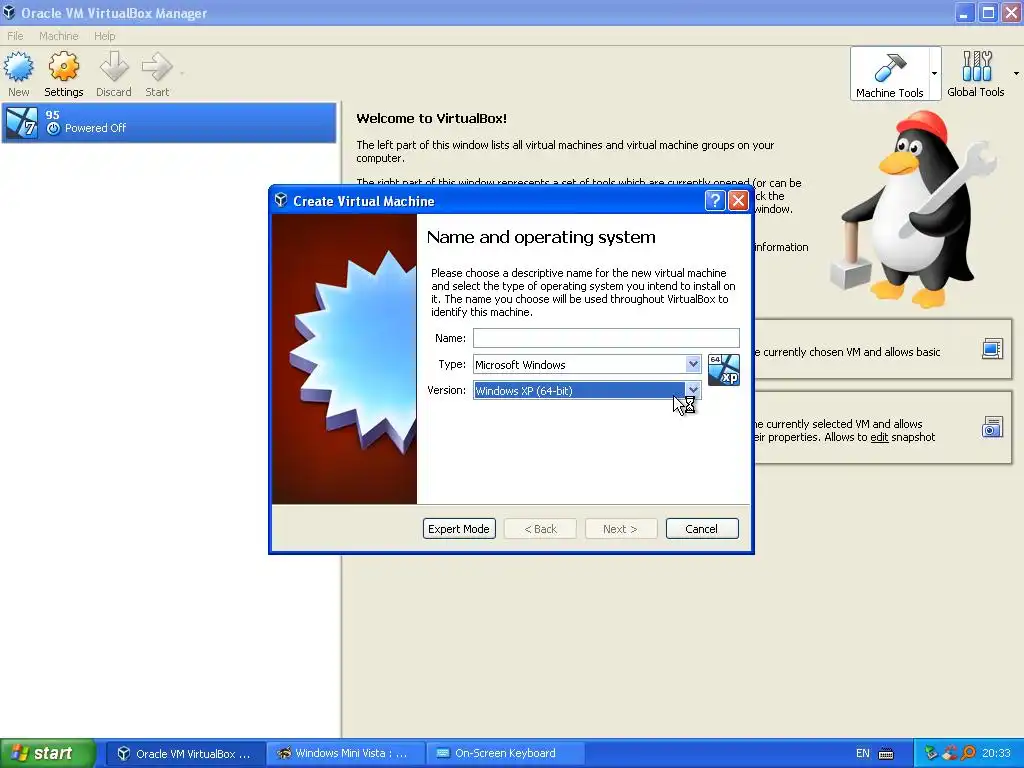The height and width of the screenshot is (768, 1024).
Task: Open the File menu
Action: click(15, 36)
